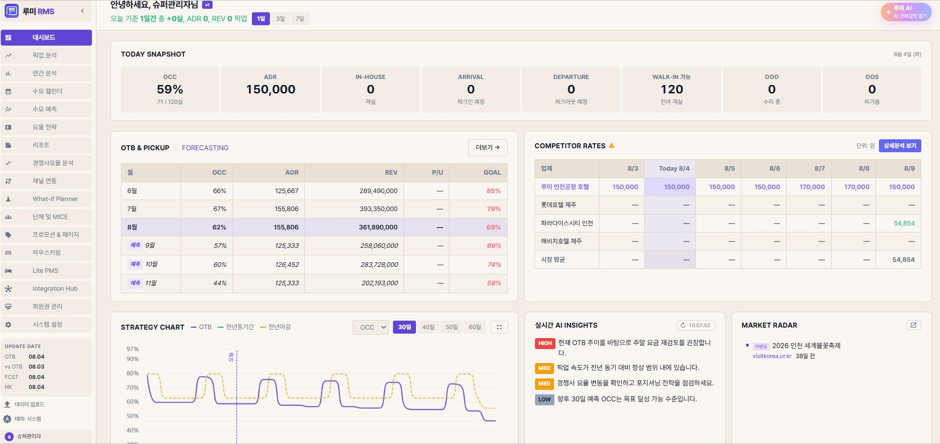This screenshot has width=940, height=444.
Task: Open the Integration Hub sidebar item
Action: pos(46,288)
